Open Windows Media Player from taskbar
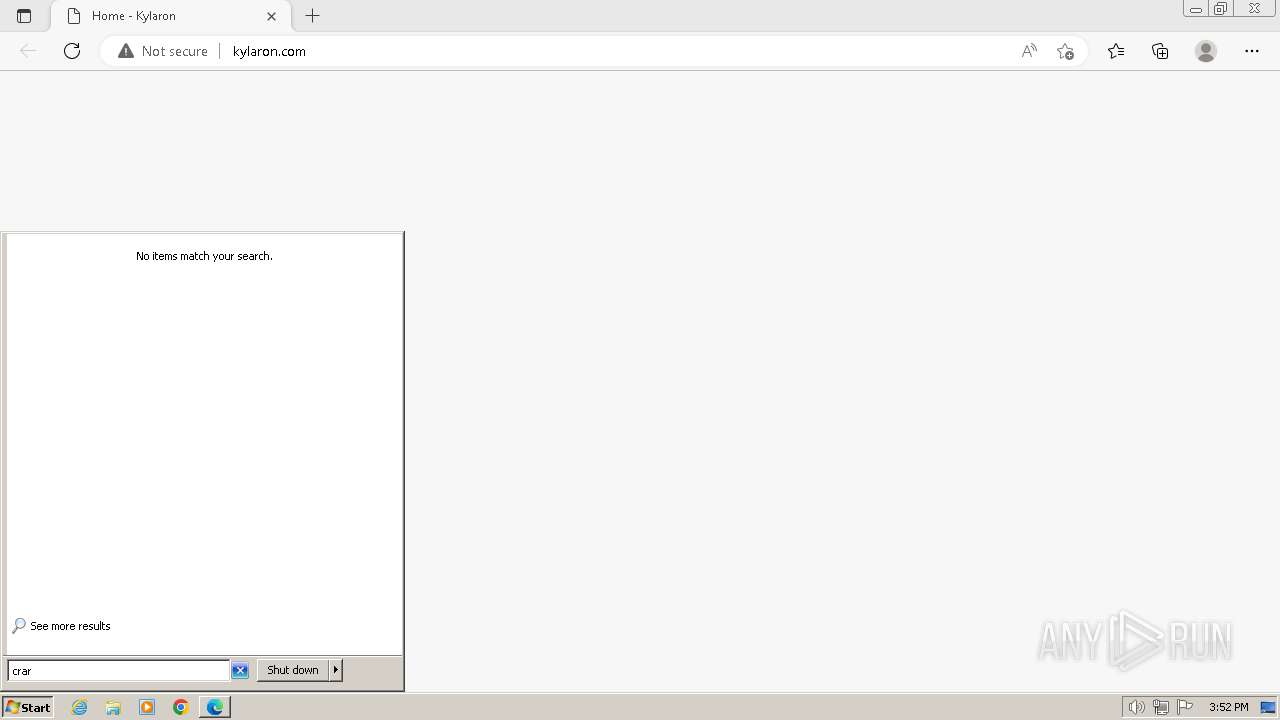This screenshot has width=1280, height=720. tap(147, 707)
